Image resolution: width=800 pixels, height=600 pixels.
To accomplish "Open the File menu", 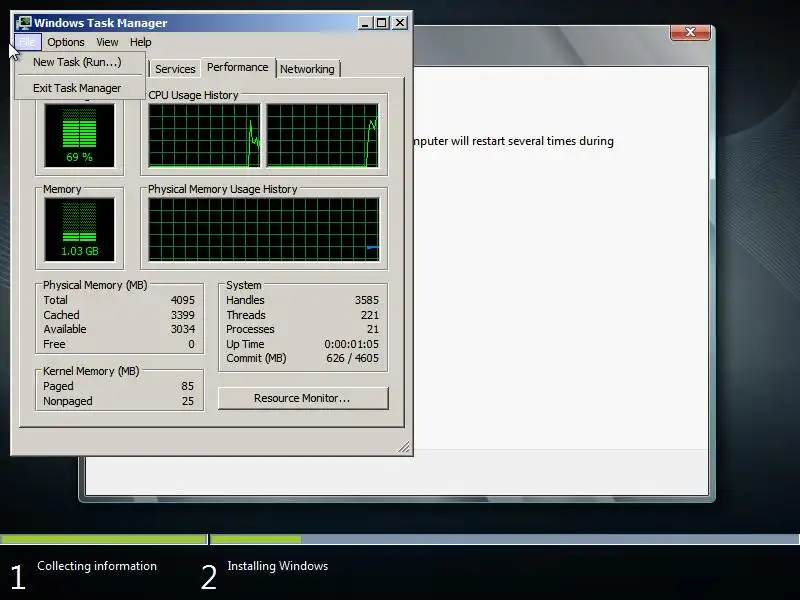I will coord(28,42).
